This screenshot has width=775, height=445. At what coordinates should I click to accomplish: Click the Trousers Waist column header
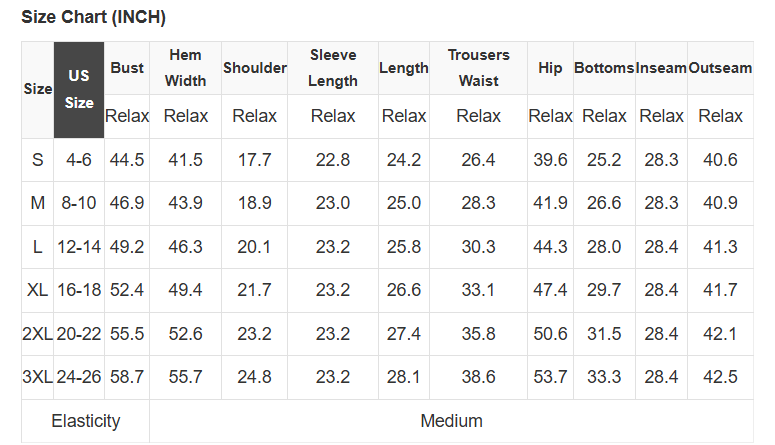[479, 68]
